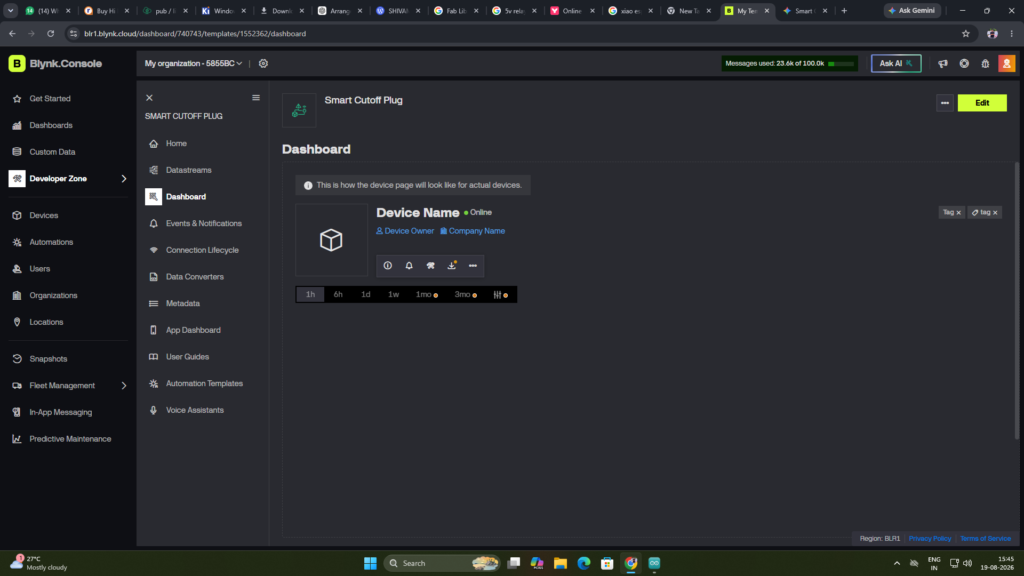Open Windows Start menu

(x=370, y=564)
